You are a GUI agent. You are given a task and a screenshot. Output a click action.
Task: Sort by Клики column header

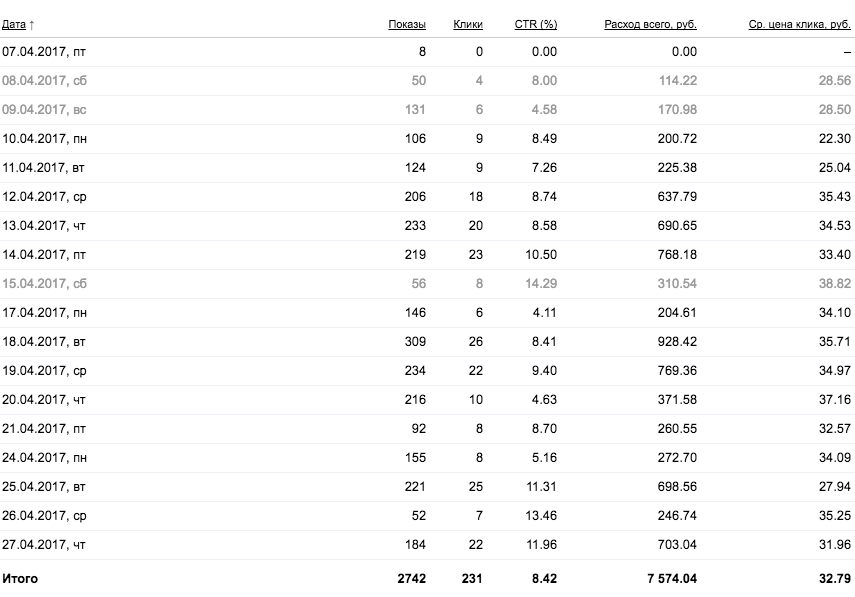[x=468, y=25]
